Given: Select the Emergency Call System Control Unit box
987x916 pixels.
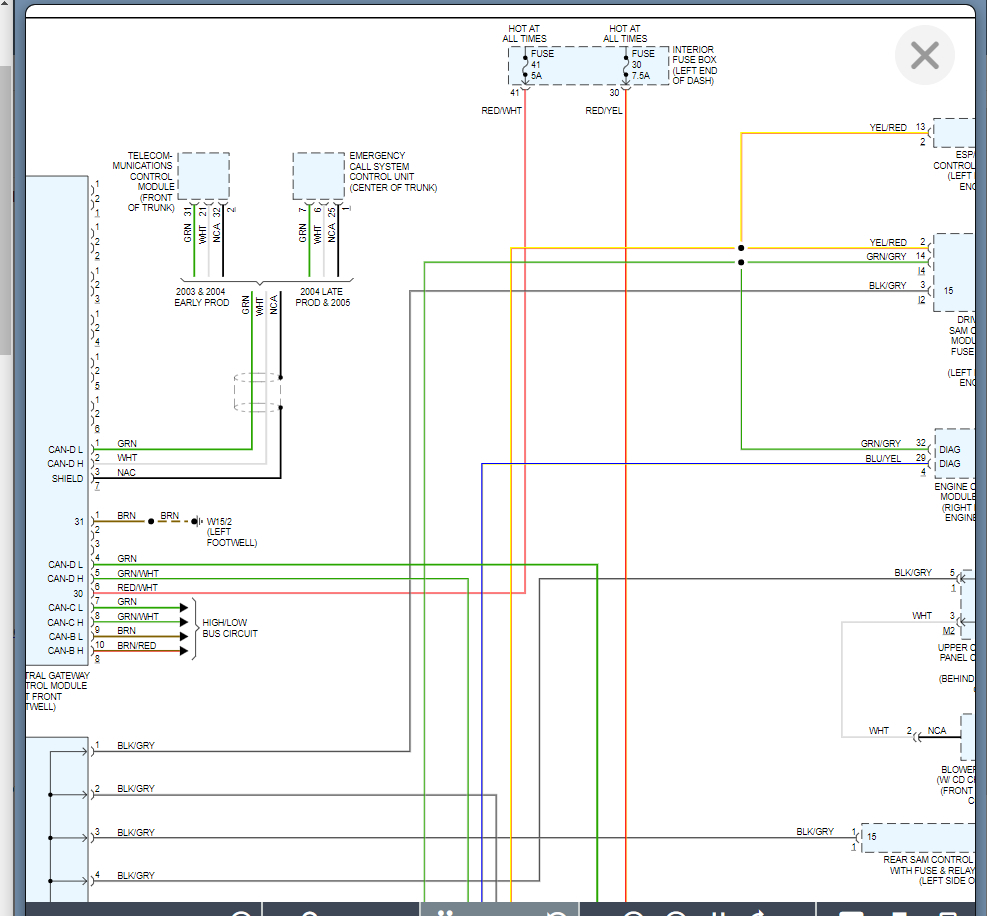Looking at the screenshot, I should 318,175.
